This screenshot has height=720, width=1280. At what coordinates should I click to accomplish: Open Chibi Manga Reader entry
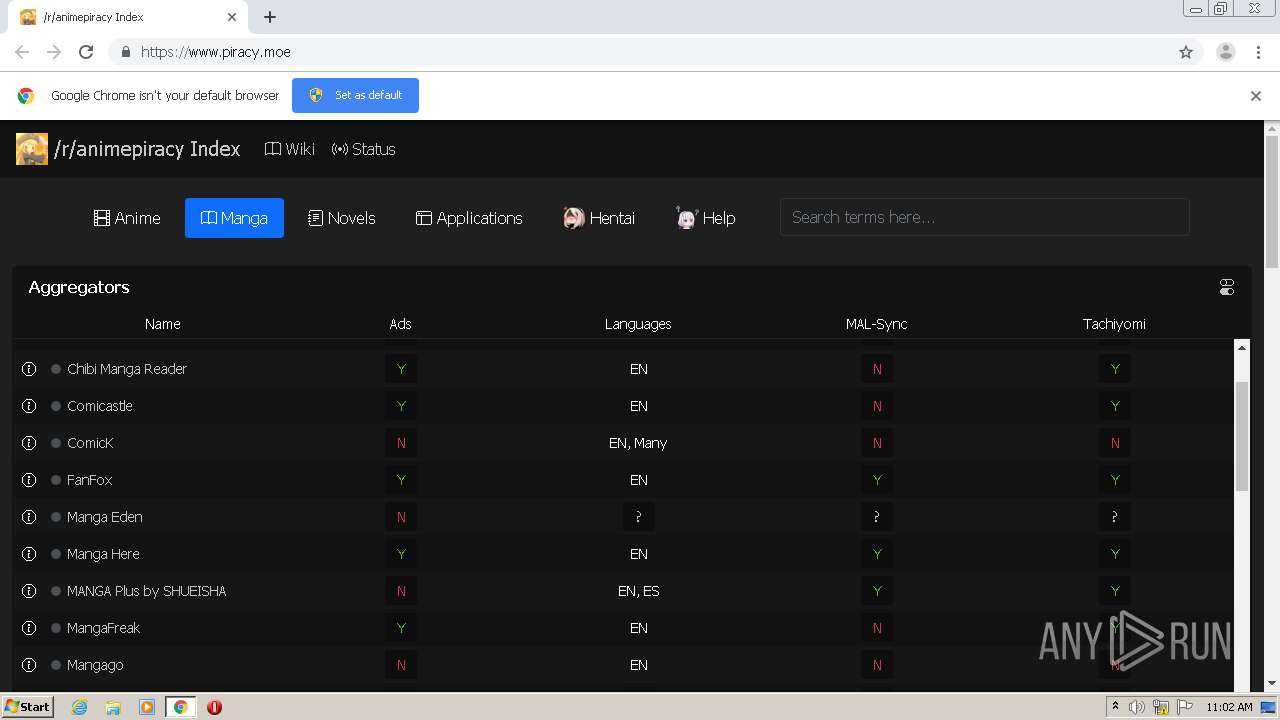point(127,369)
